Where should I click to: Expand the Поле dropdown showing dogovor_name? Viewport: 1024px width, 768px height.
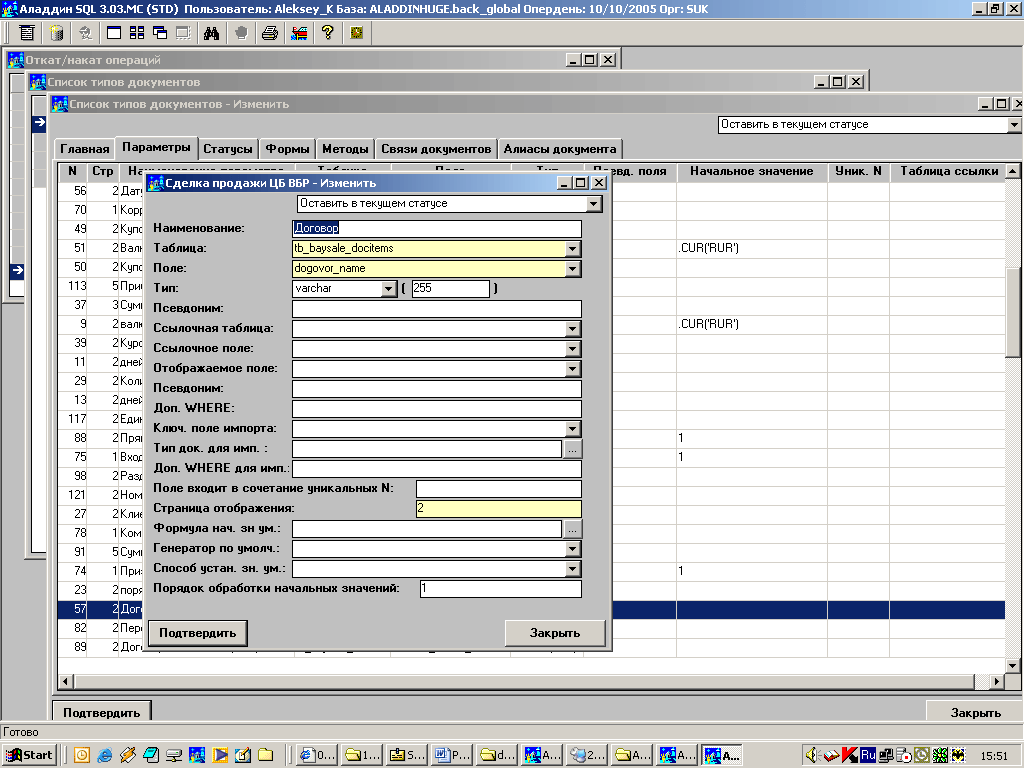tap(573, 268)
